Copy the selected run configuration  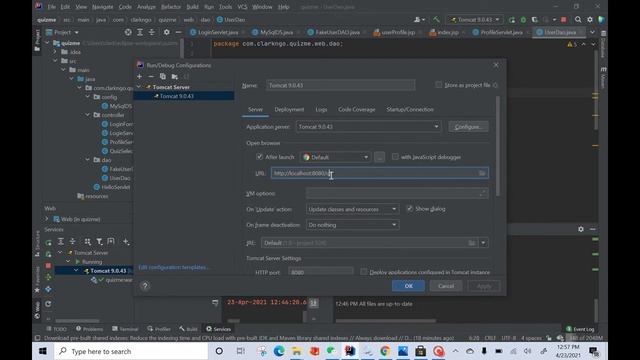[163, 77]
